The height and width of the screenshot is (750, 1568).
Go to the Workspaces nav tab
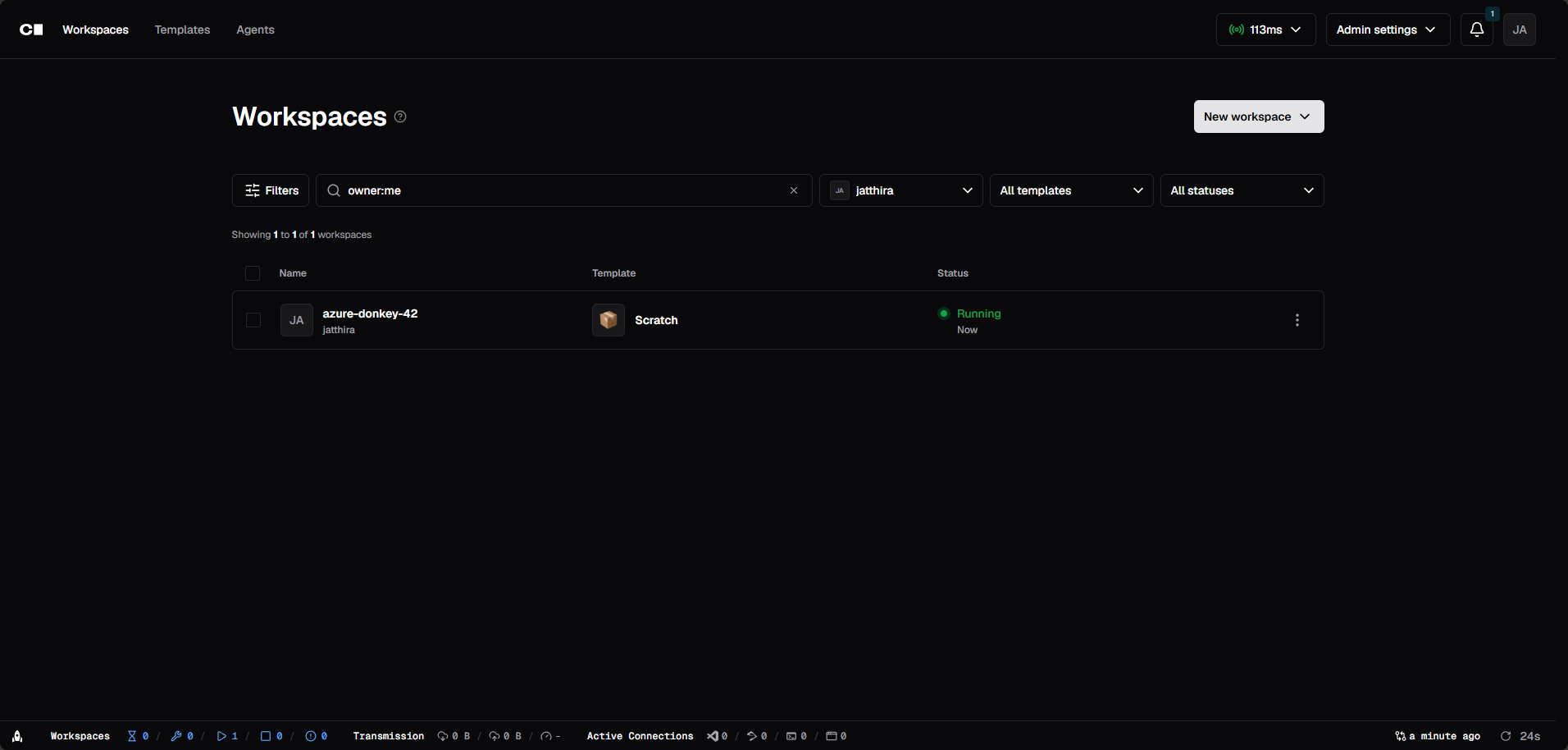[95, 30]
